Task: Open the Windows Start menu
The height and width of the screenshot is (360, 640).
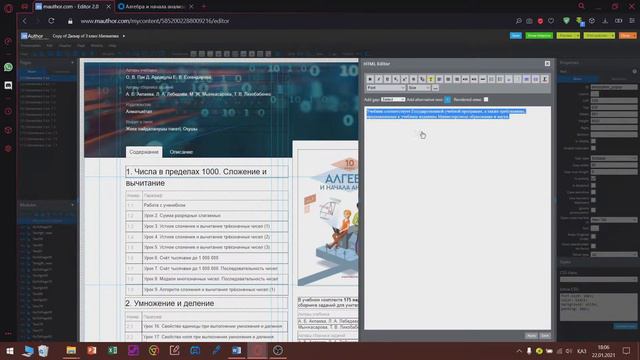Action: coord(9,351)
